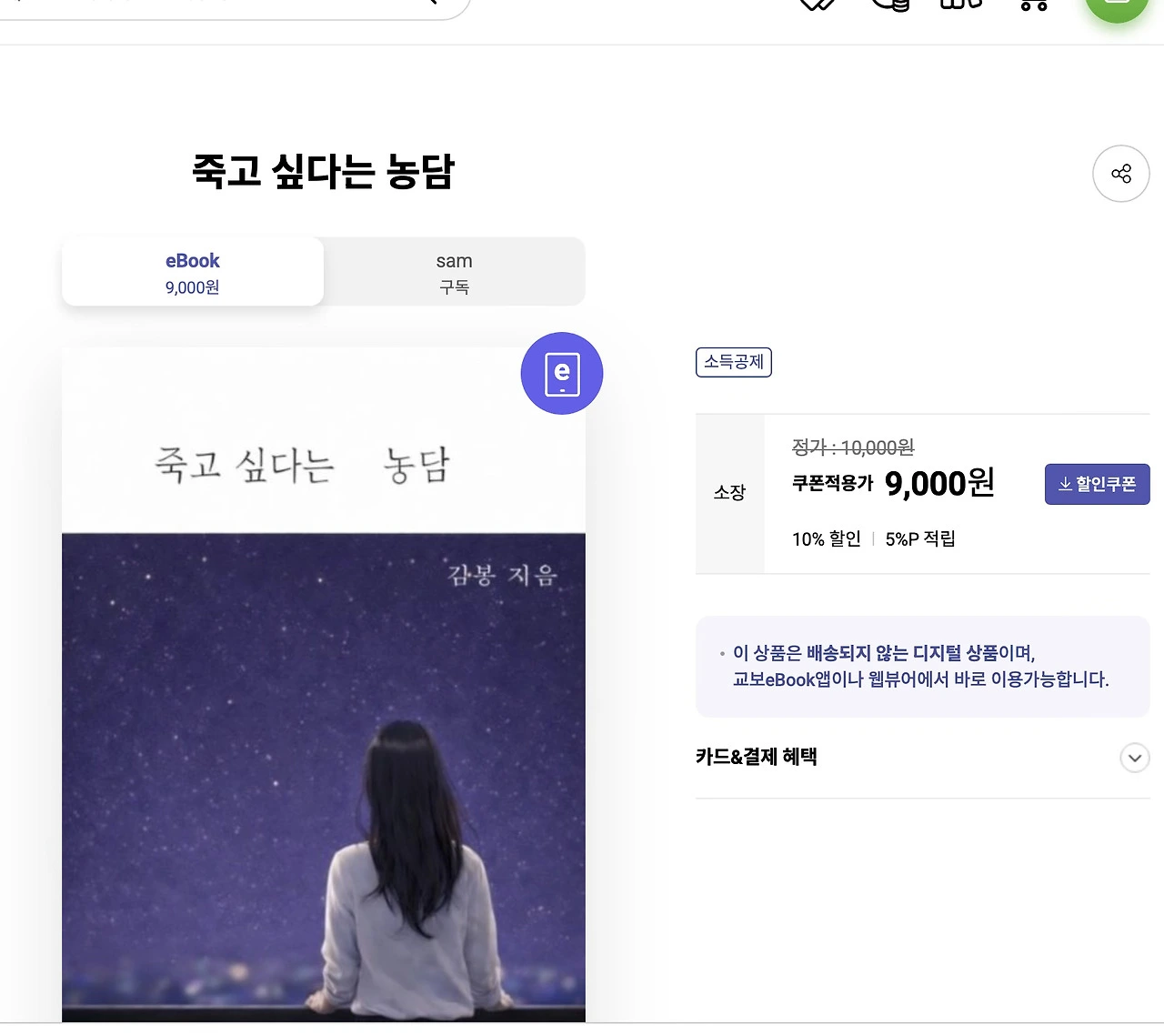Download the 할인쿠폰 discount coupon
The width and height of the screenshot is (1164, 1036).
pyautogui.click(x=1097, y=484)
